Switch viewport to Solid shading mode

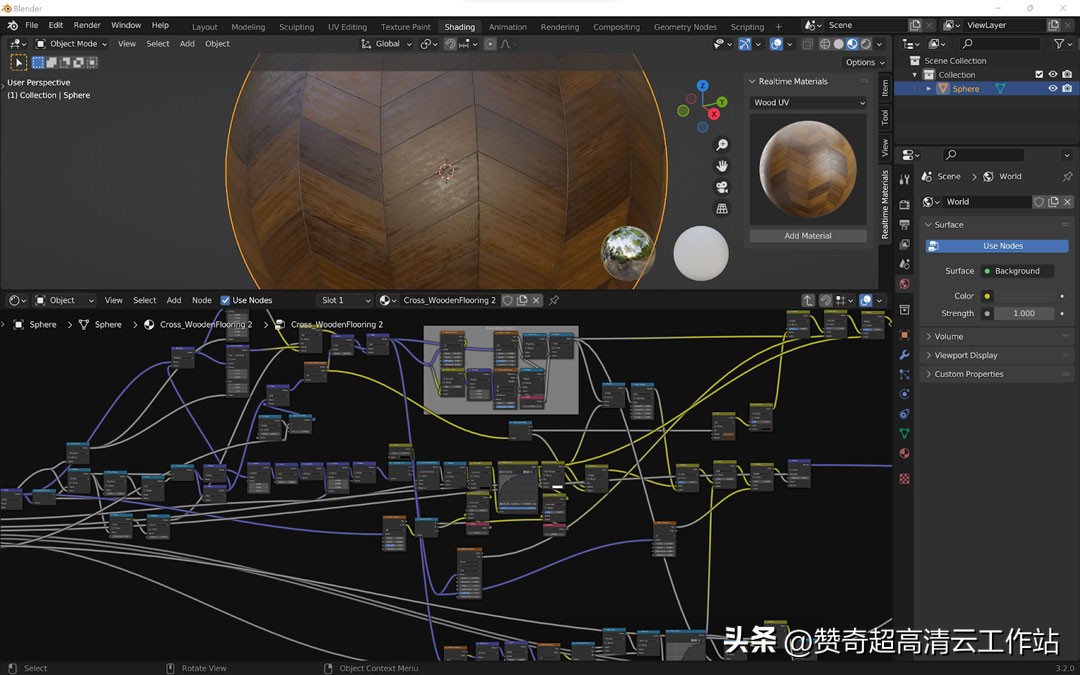tap(838, 43)
